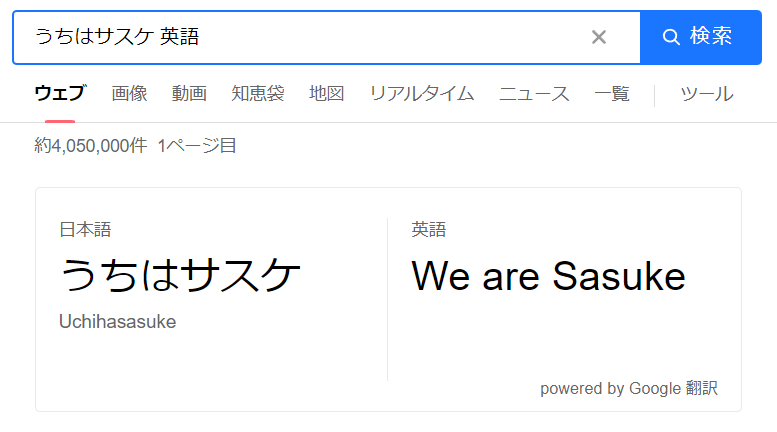Open the 地図 tab
Image resolution: width=777 pixels, height=432 pixels.
(327, 94)
